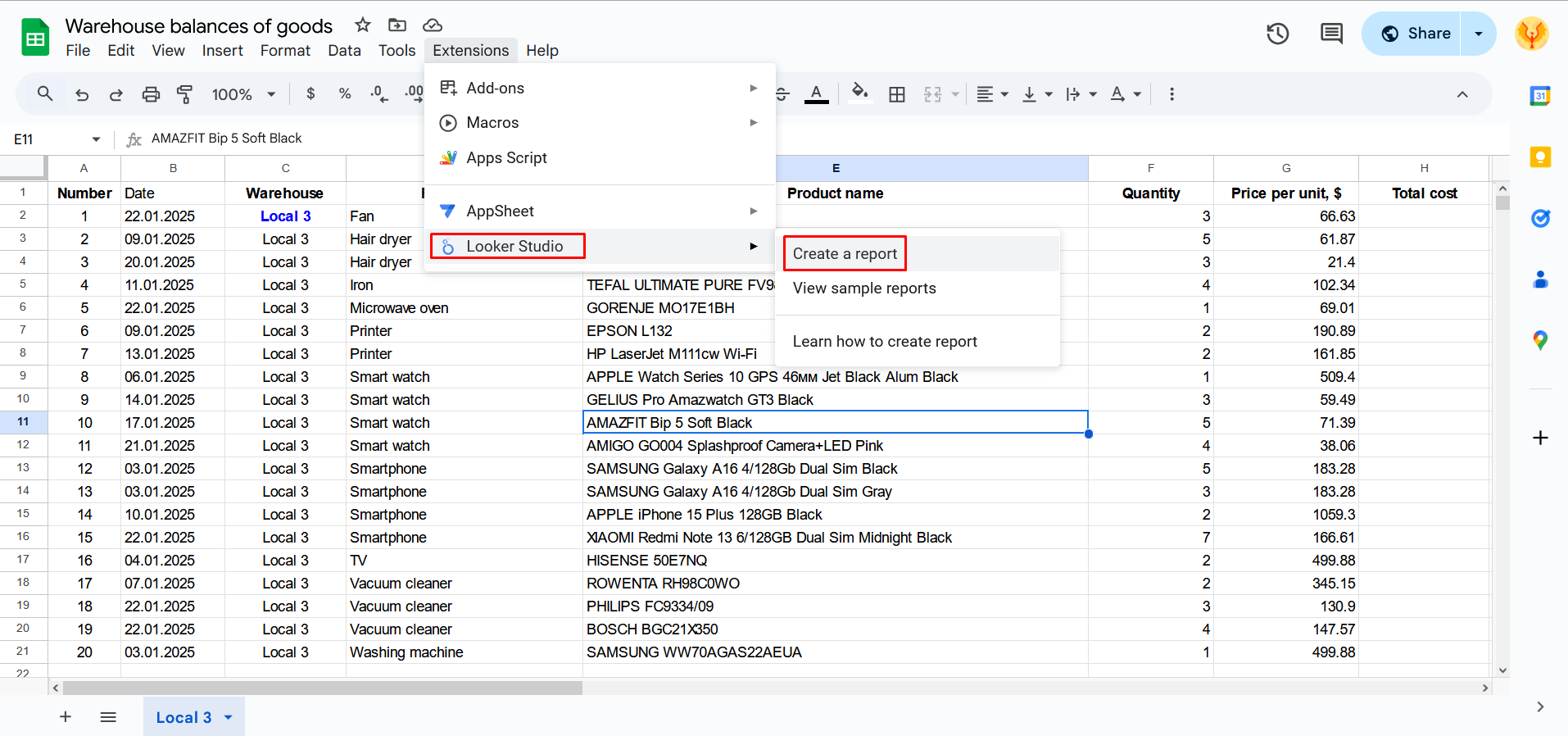Open text wrapping dropdown

pyautogui.click(x=1081, y=94)
